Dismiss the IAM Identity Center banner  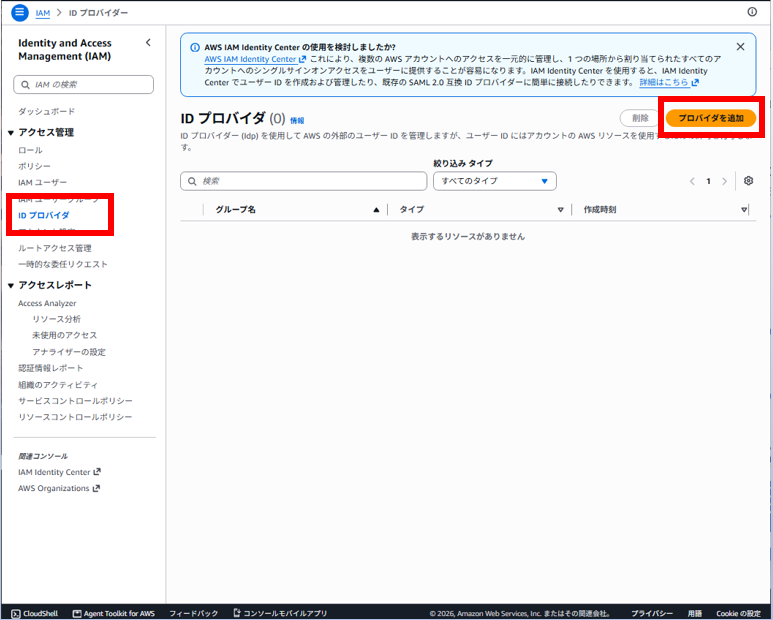point(740,47)
